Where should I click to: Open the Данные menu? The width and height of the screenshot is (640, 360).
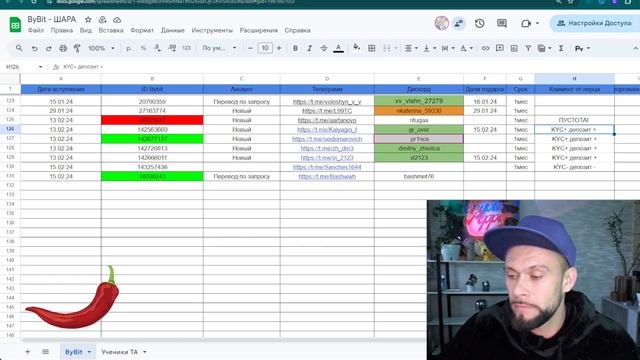click(173, 30)
